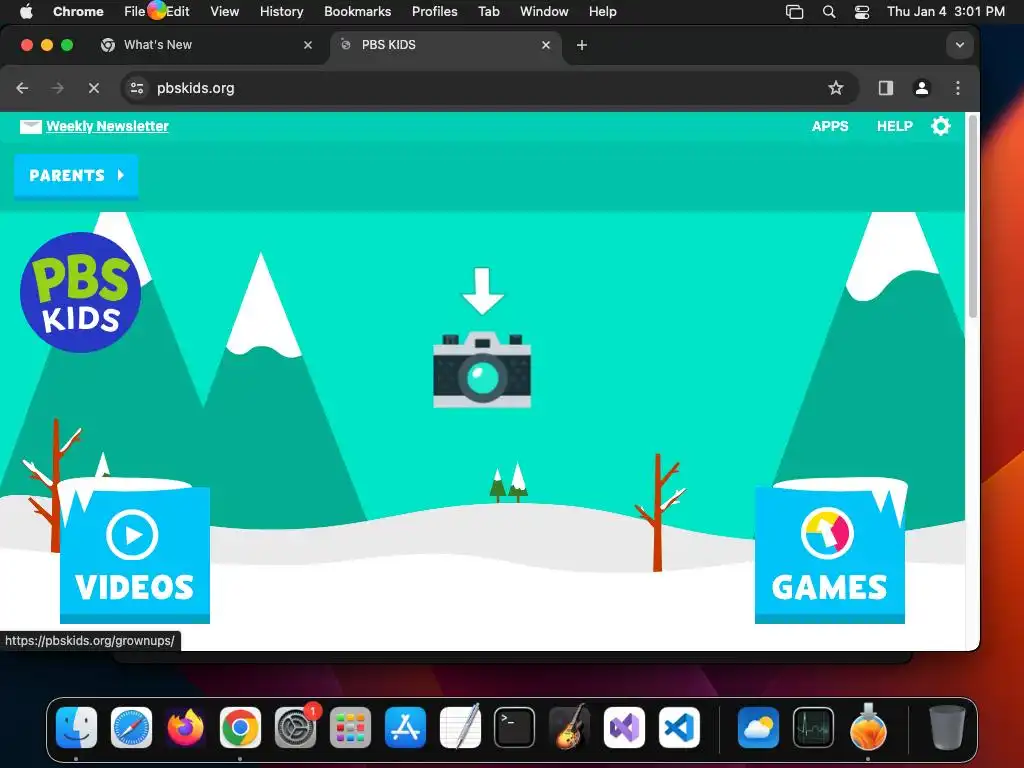
Task: Launch Safari from the Dock
Action: tap(131, 728)
